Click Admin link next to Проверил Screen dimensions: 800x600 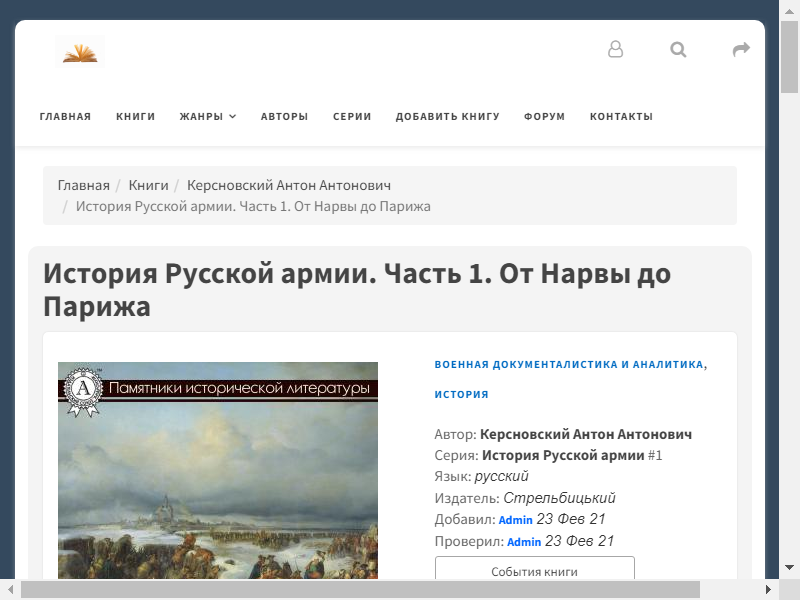tap(524, 542)
